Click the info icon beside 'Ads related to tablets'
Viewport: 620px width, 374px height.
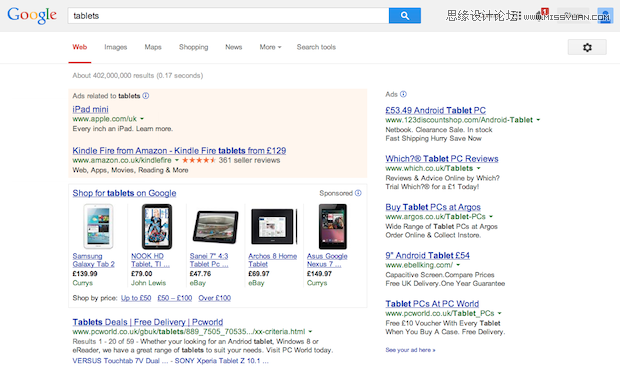[x=146, y=96]
